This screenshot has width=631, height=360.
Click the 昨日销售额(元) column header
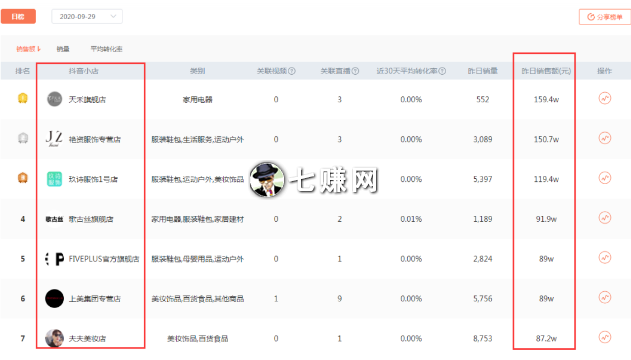(546, 71)
